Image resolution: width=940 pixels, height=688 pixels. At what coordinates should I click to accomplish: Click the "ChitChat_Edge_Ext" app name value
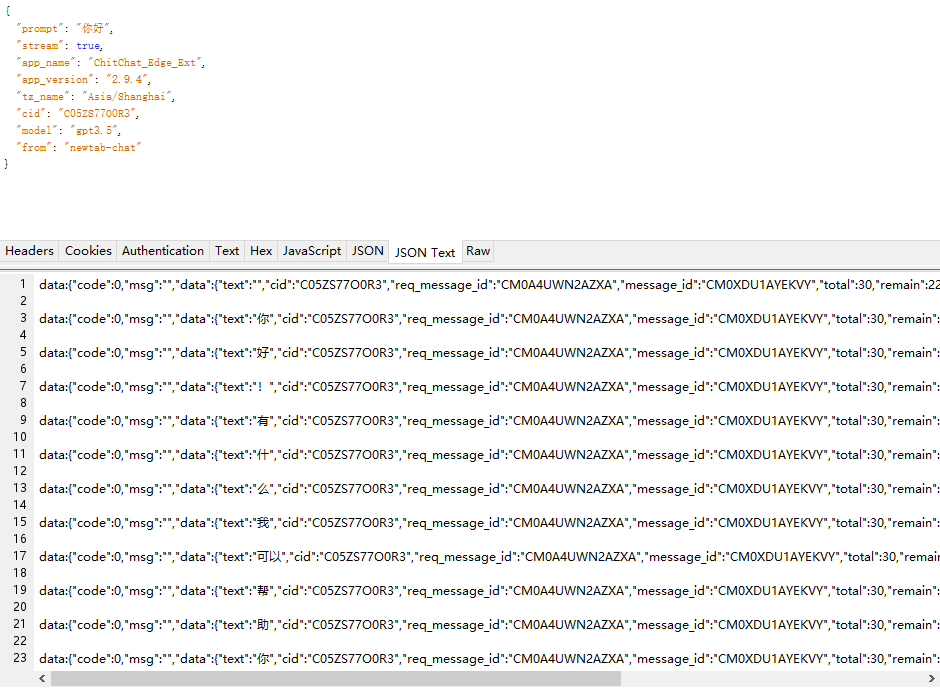[147, 63]
